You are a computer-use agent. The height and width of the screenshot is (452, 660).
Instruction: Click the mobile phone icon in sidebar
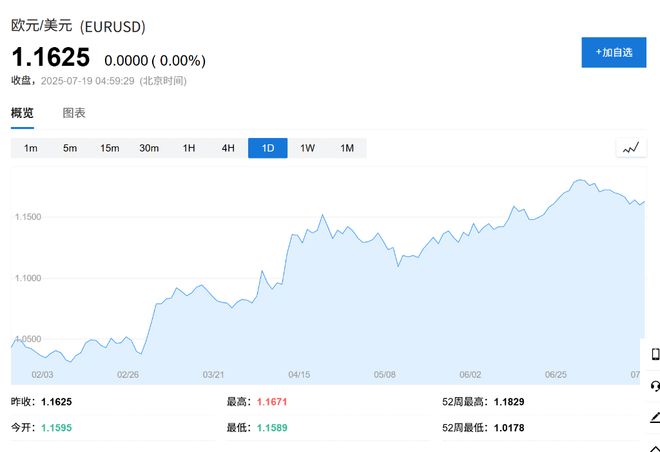[655, 354]
